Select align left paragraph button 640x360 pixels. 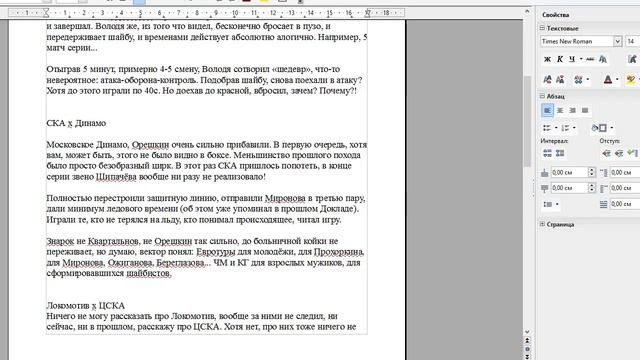(x=547, y=110)
